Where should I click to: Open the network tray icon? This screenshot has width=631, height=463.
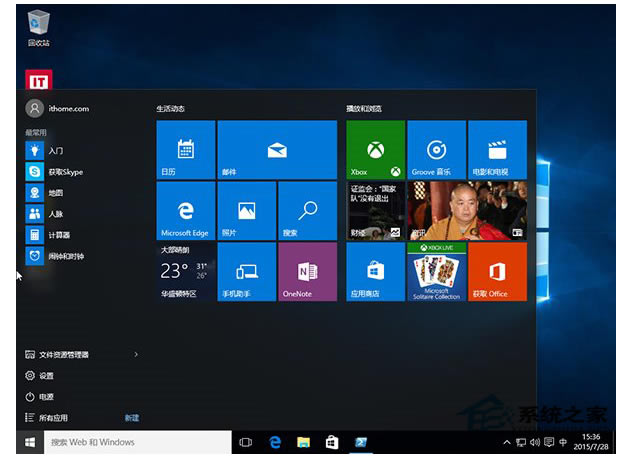[521, 442]
